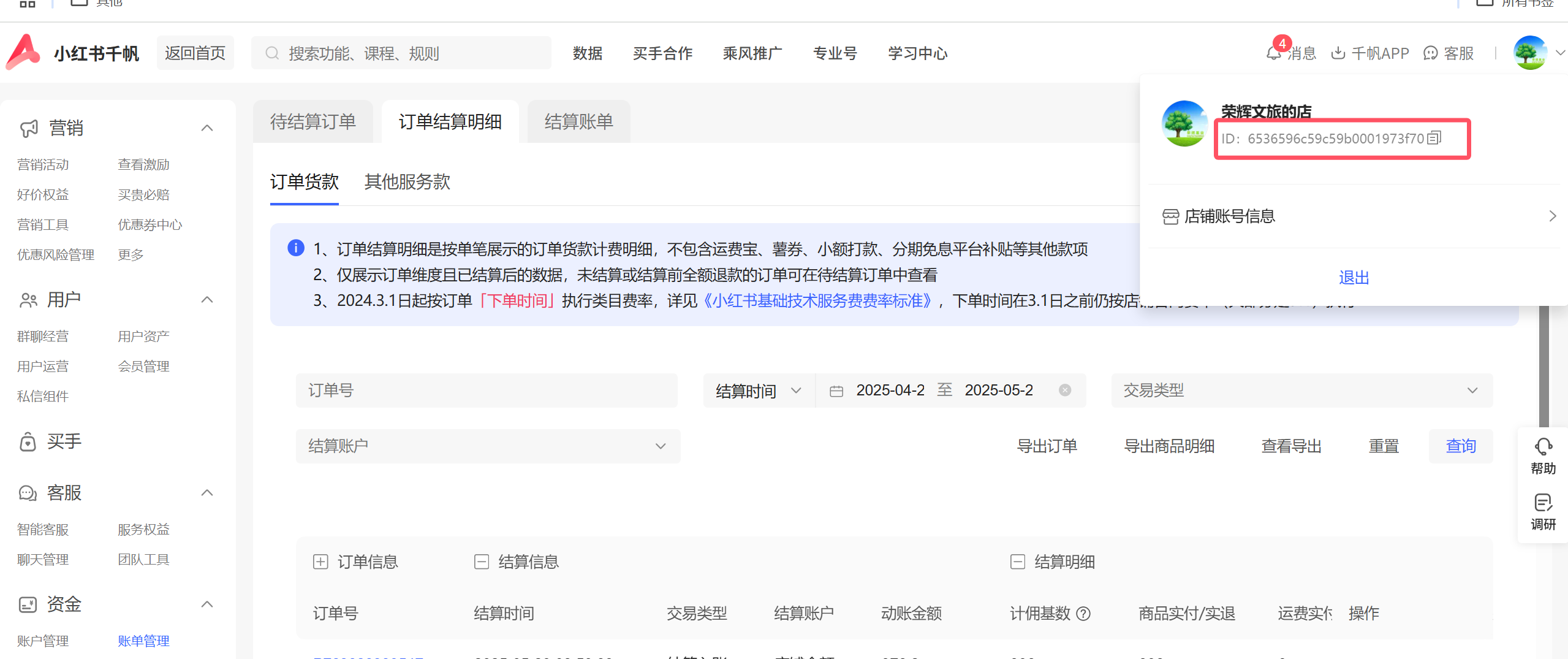Click the 查询 button
This screenshot has width=1568, height=659.
coord(1461,446)
